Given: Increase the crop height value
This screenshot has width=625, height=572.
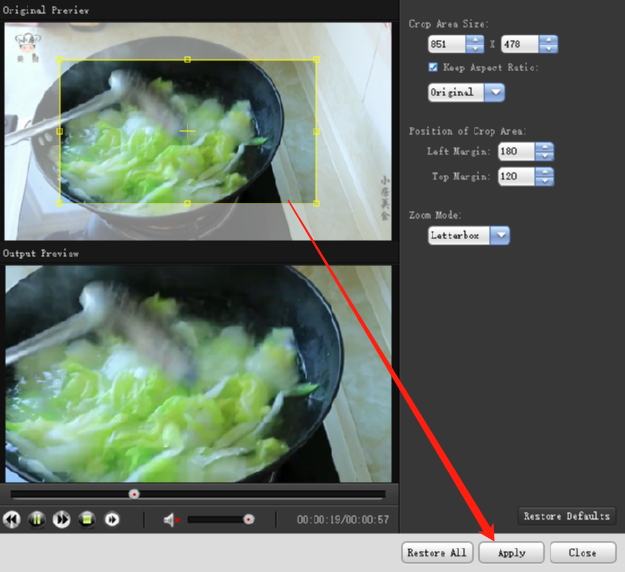Looking at the screenshot, I should (x=548, y=40).
